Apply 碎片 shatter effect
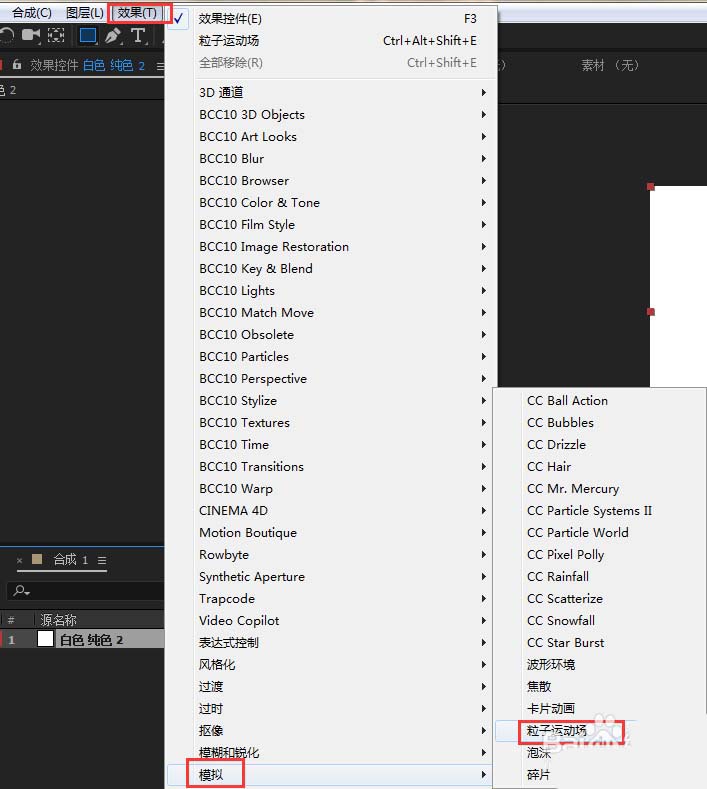Screen dimensions: 707x789 click(x=600, y=775)
